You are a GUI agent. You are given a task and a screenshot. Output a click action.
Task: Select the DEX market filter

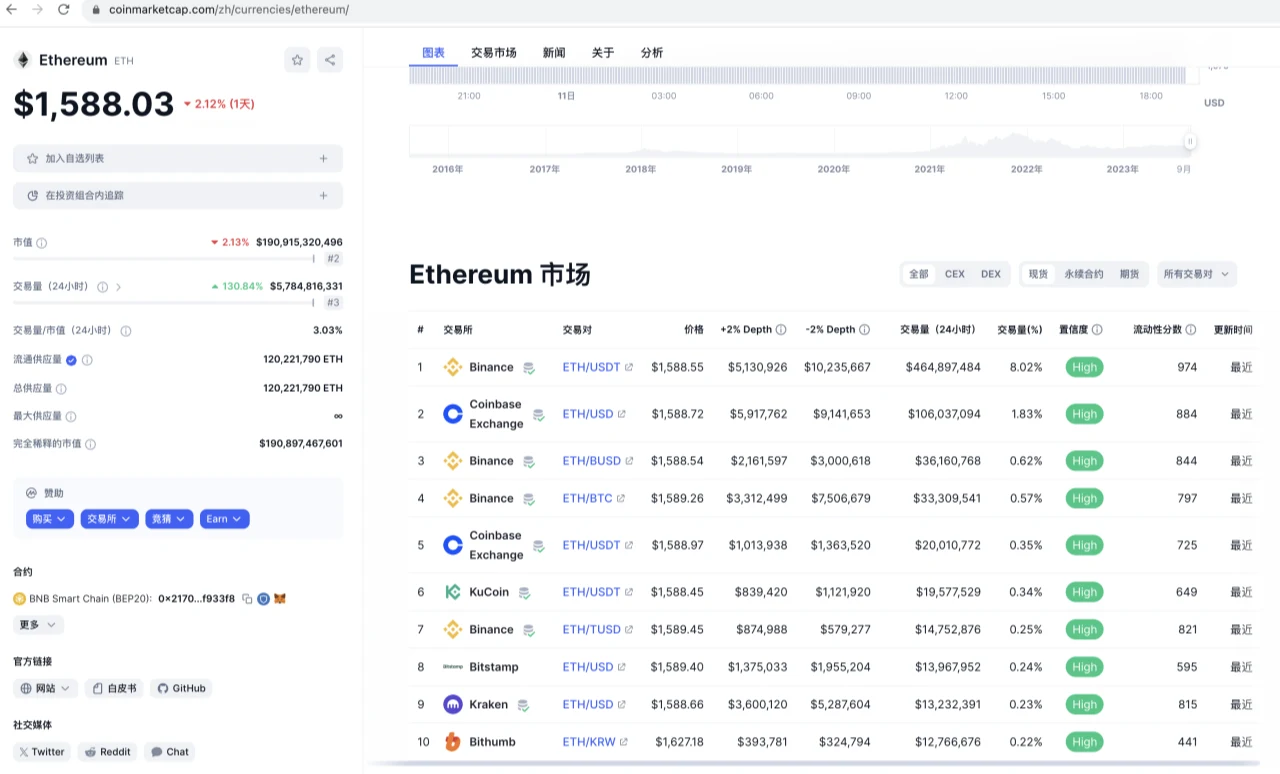point(990,274)
